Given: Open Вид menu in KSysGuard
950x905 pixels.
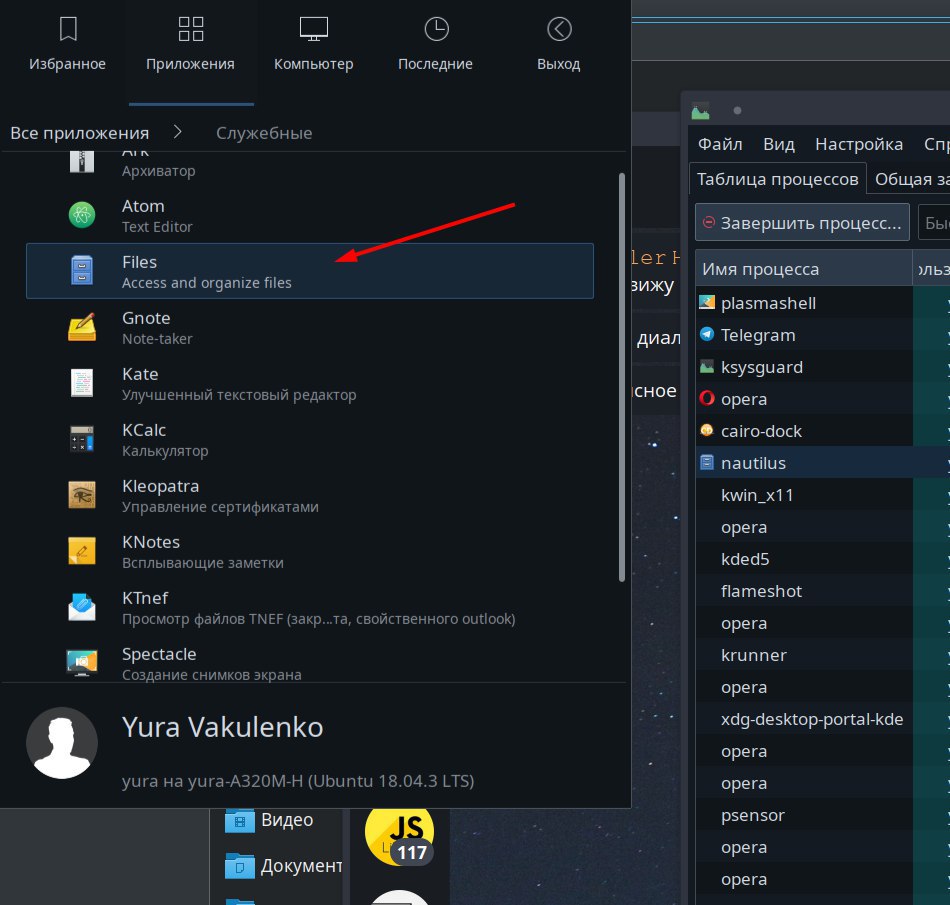Looking at the screenshot, I should coord(779,144).
